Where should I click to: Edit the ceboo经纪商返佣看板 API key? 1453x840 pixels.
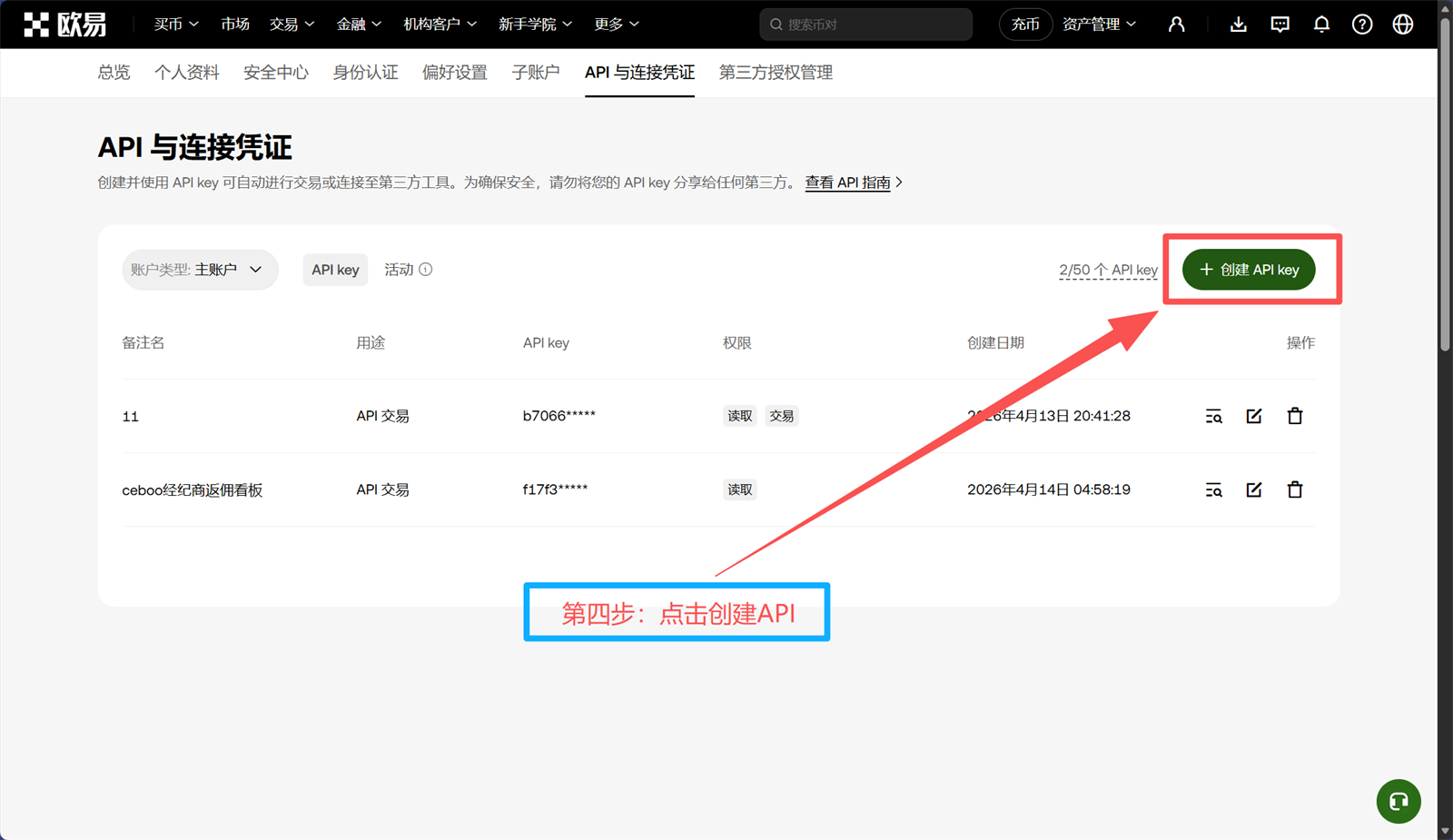click(x=1254, y=489)
